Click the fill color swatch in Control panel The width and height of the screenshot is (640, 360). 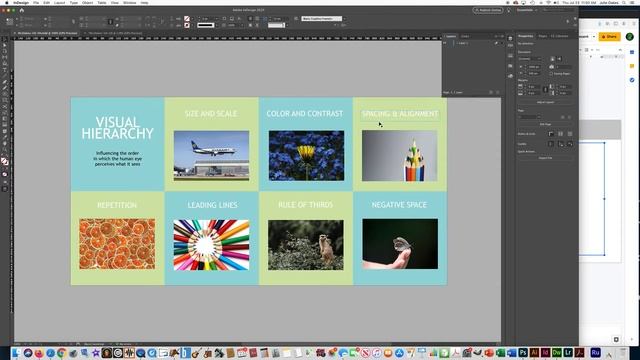pyautogui.click(x=187, y=19)
